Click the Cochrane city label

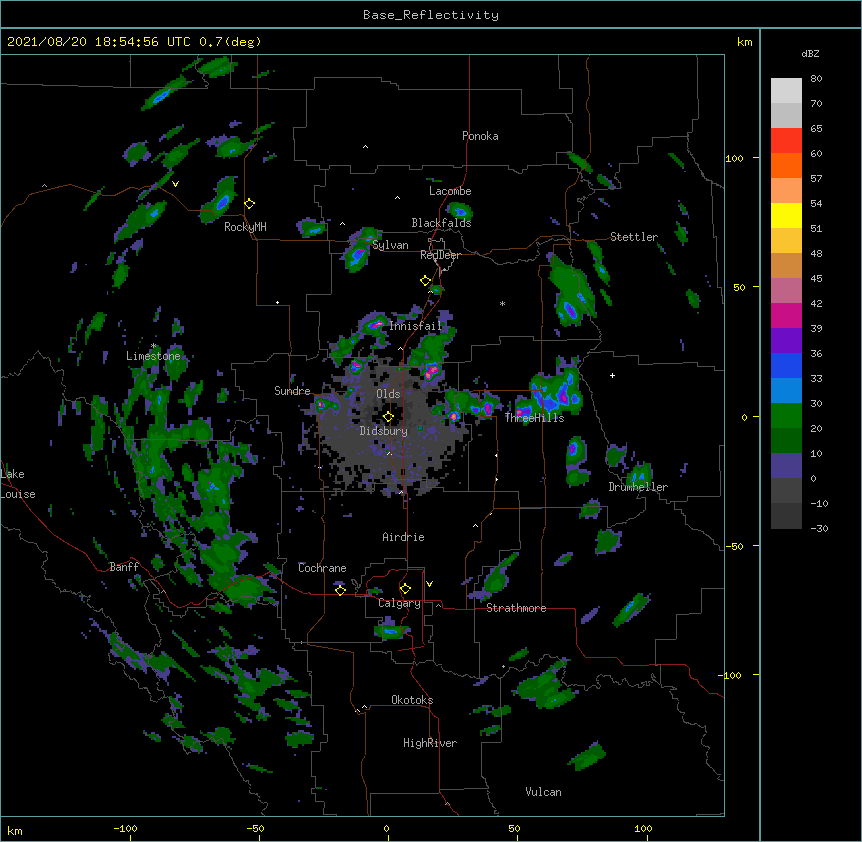(x=322, y=568)
